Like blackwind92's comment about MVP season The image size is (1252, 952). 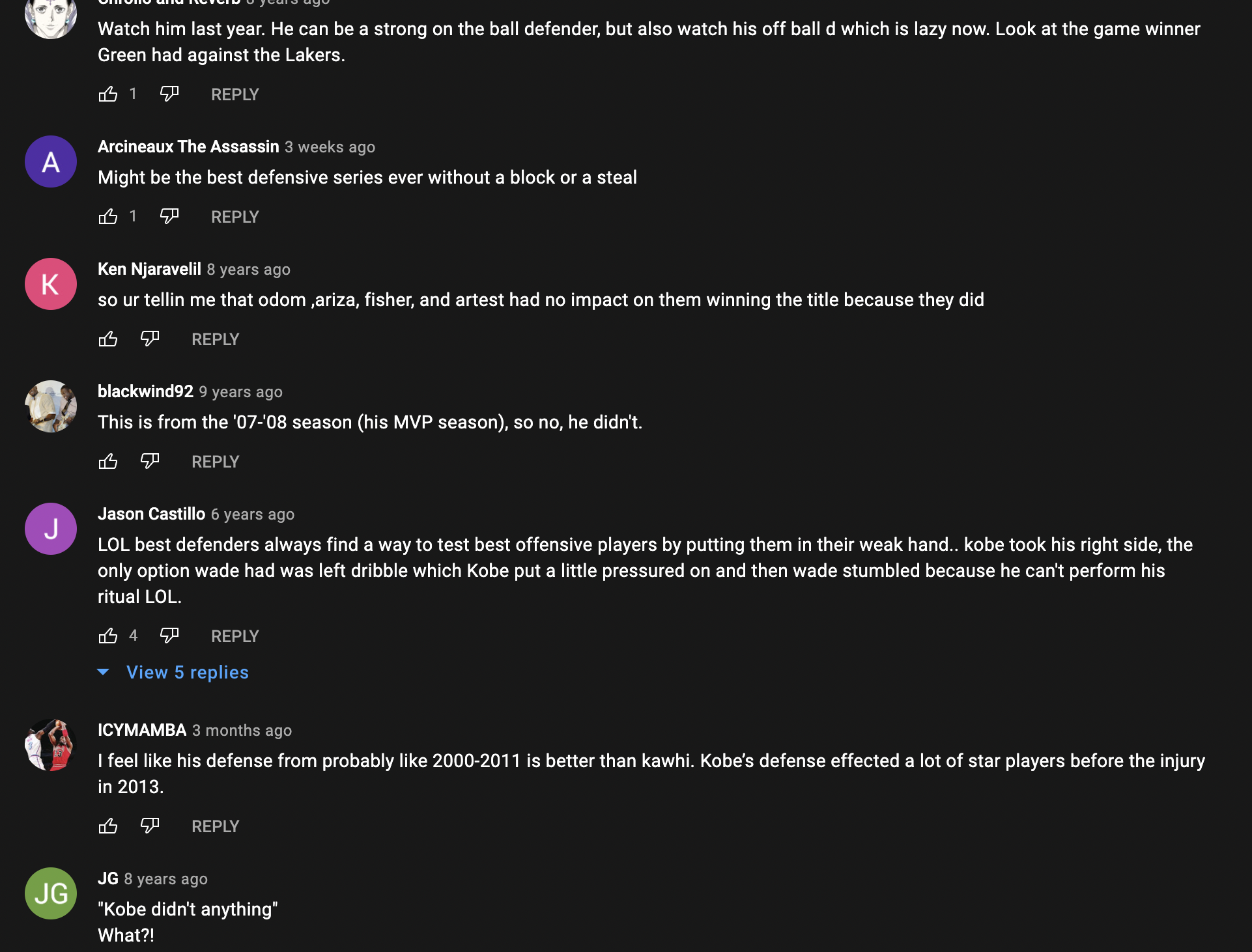click(108, 462)
